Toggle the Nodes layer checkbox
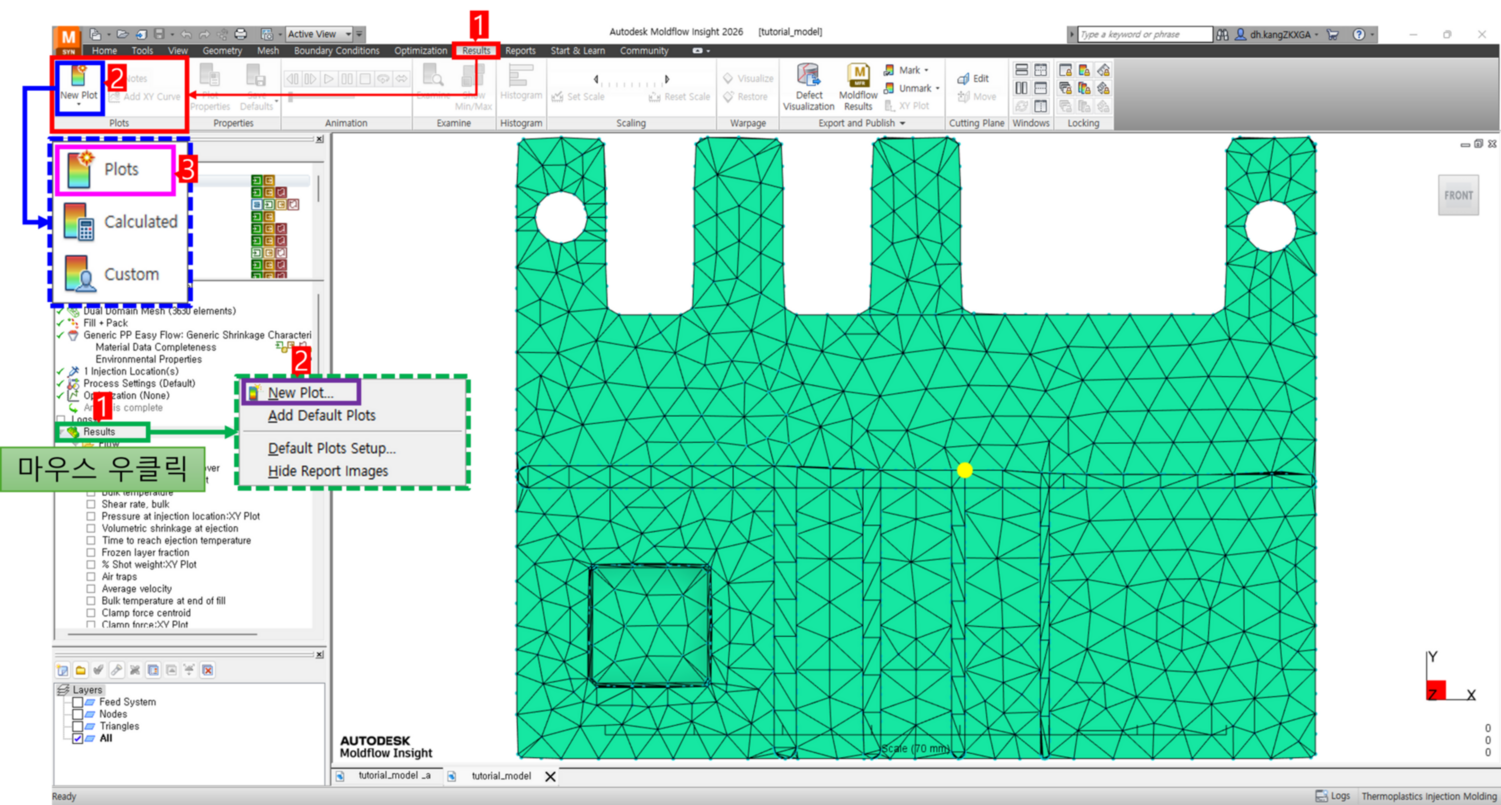Image resolution: width=1501 pixels, height=805 pixels. pyautogui.click(x=77, y=715)
